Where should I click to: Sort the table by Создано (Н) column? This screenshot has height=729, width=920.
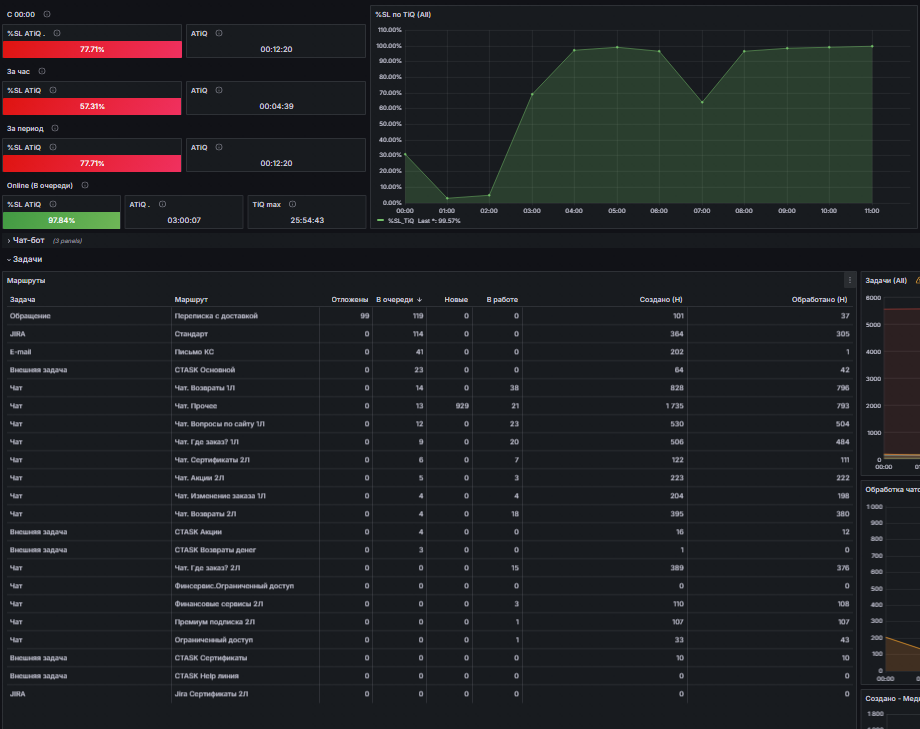pyautogui.click(x=661, y=299)
